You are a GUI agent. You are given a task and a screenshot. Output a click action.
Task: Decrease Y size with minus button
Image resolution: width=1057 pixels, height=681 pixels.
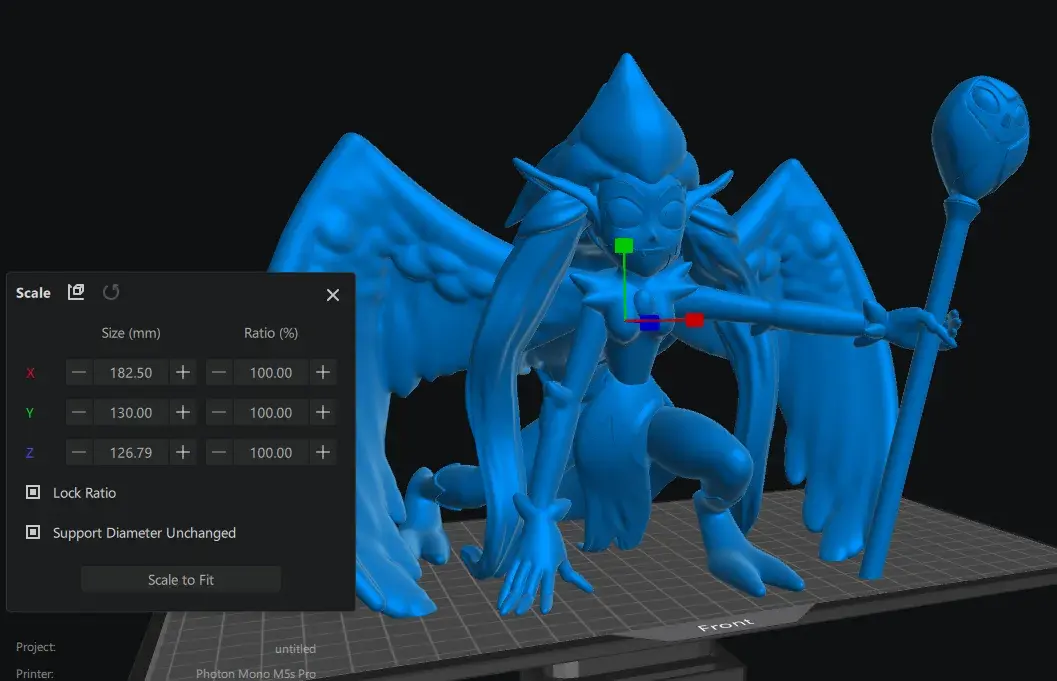[80, 412]
